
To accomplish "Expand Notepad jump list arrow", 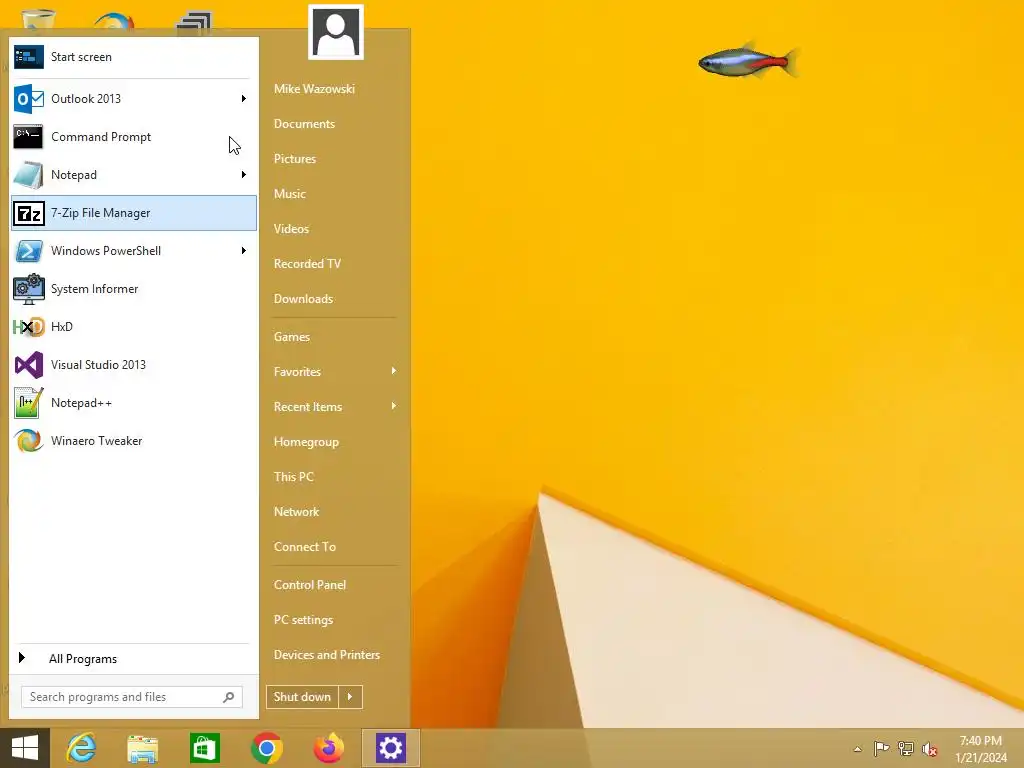I will click(x=244, y=174).
